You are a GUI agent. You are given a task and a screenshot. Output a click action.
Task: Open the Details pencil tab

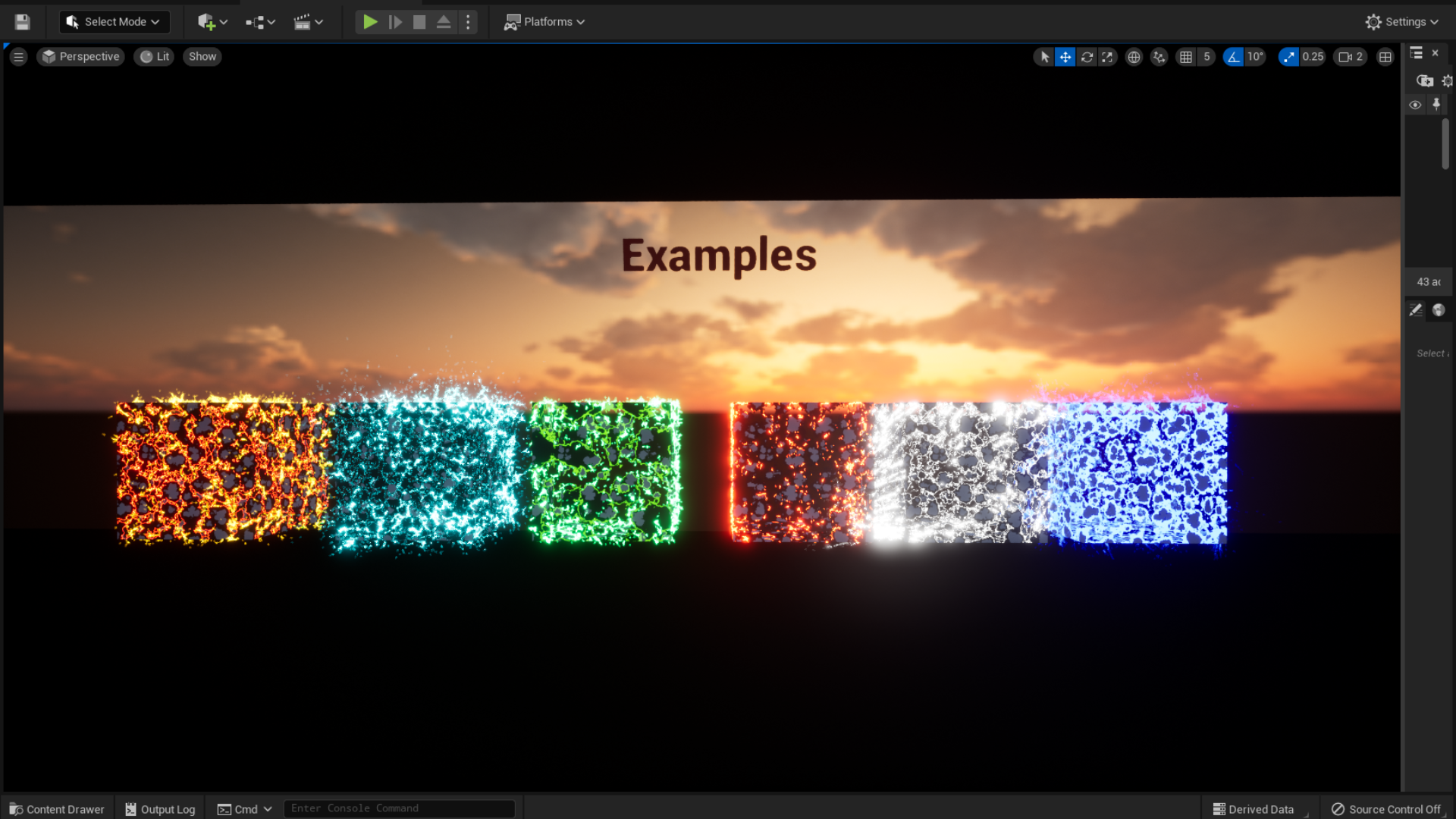pyautogui.click(x=1415, y=309)
